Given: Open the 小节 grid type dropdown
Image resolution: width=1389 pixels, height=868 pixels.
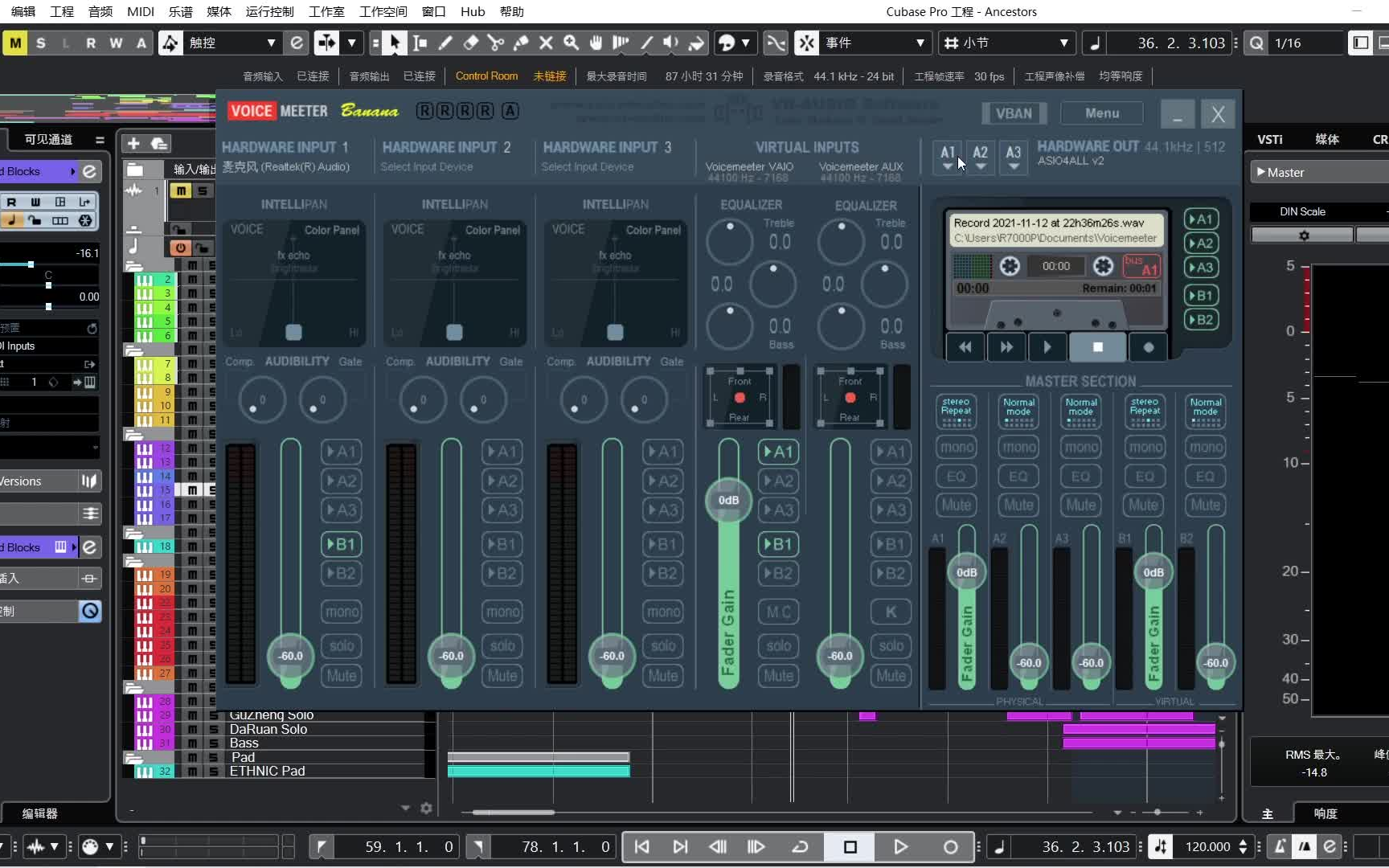Looking at the screenshot, I should coord(1006,43).
